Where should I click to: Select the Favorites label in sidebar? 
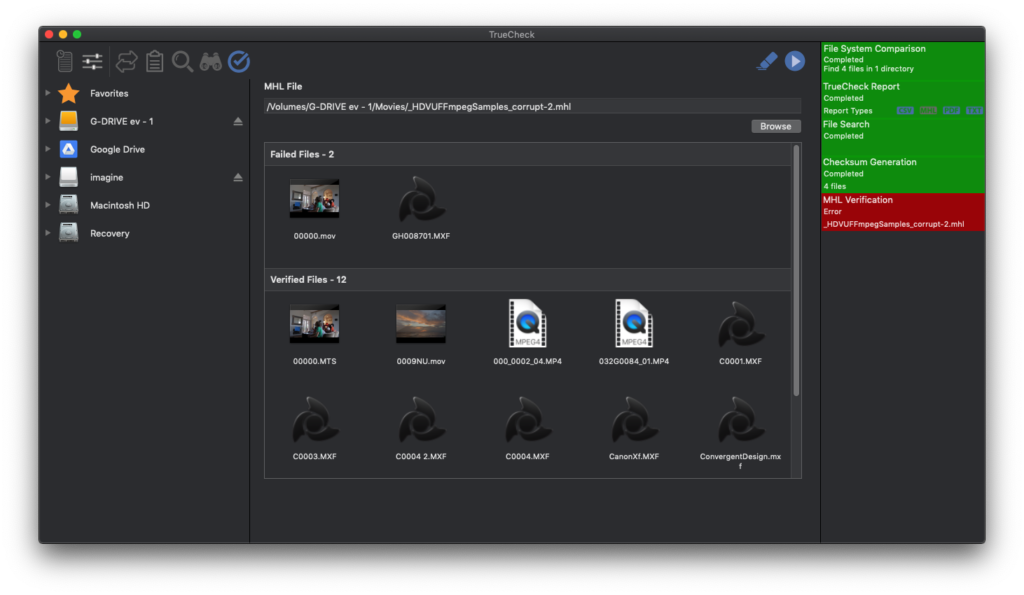[109, 93]
